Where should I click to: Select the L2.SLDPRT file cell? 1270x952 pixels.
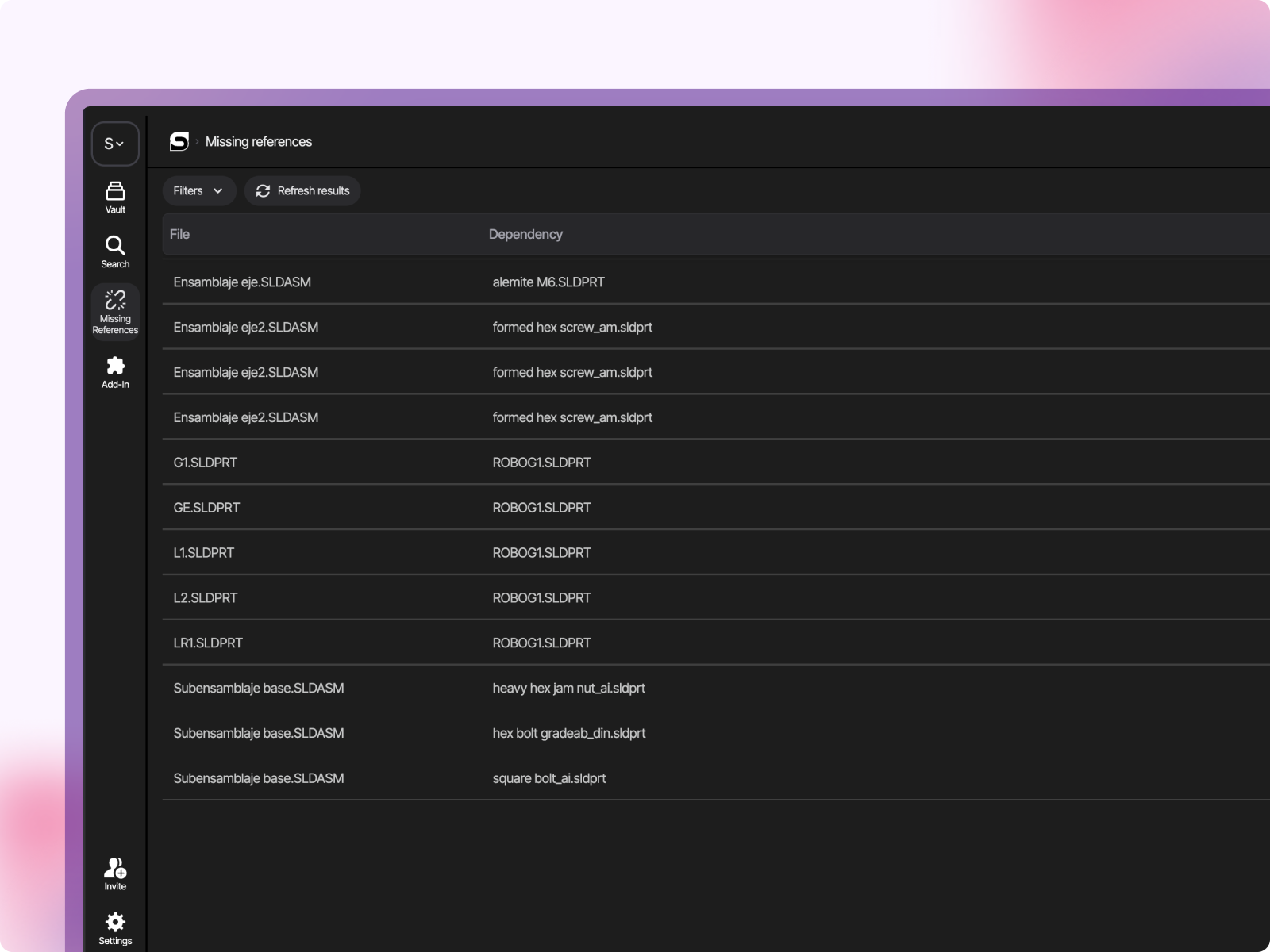[x=205, y=598]
